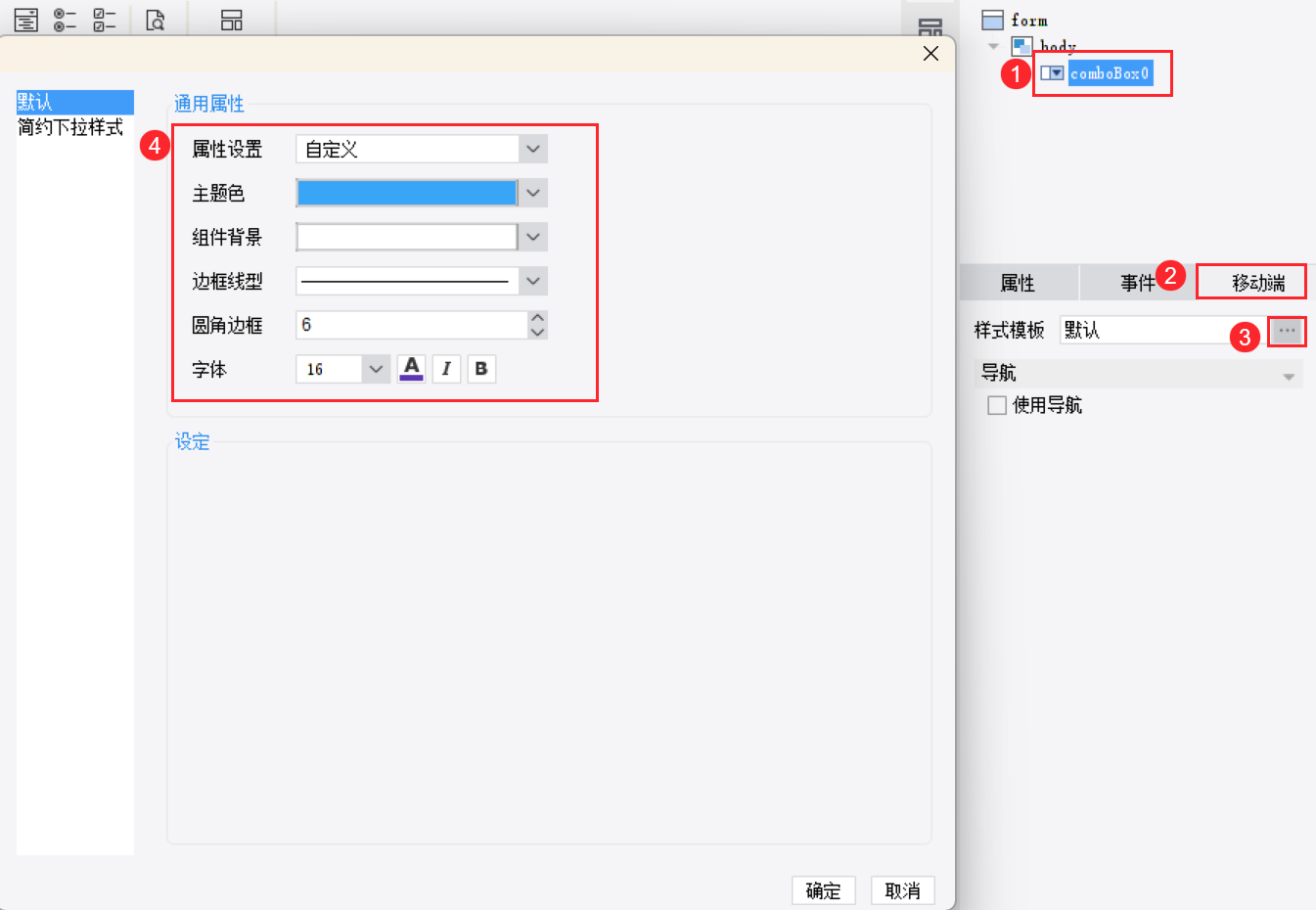This screenshot has width=1316, height=910.
Task: Click the layout grid toolbar icon
Action: point(232,20)
